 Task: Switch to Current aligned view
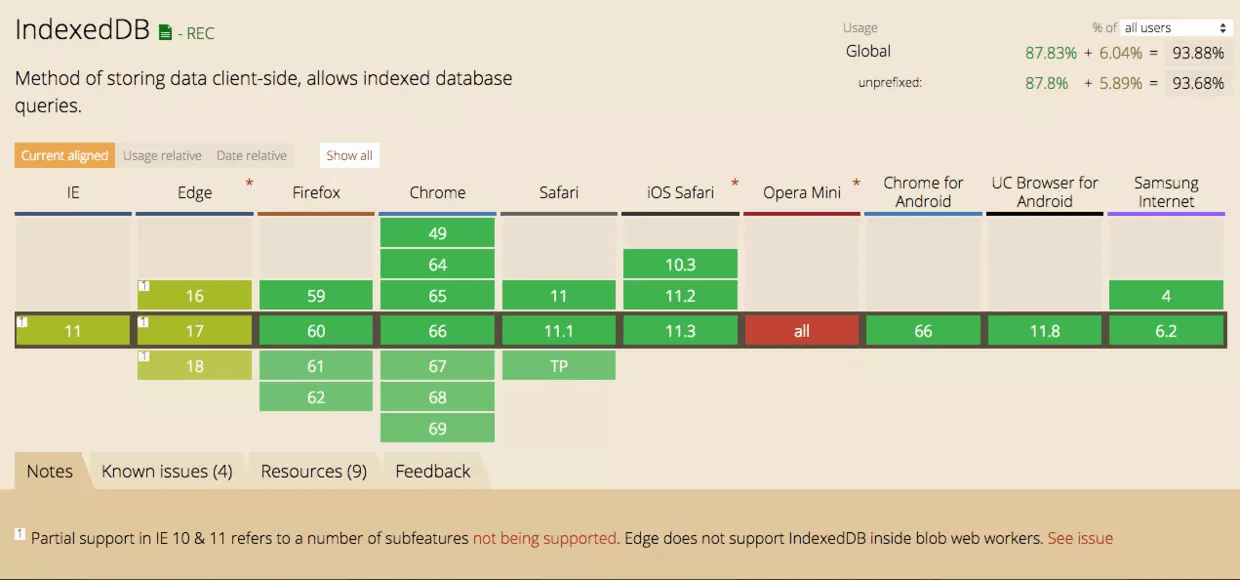pyautogui.click(x=64, y=155)
